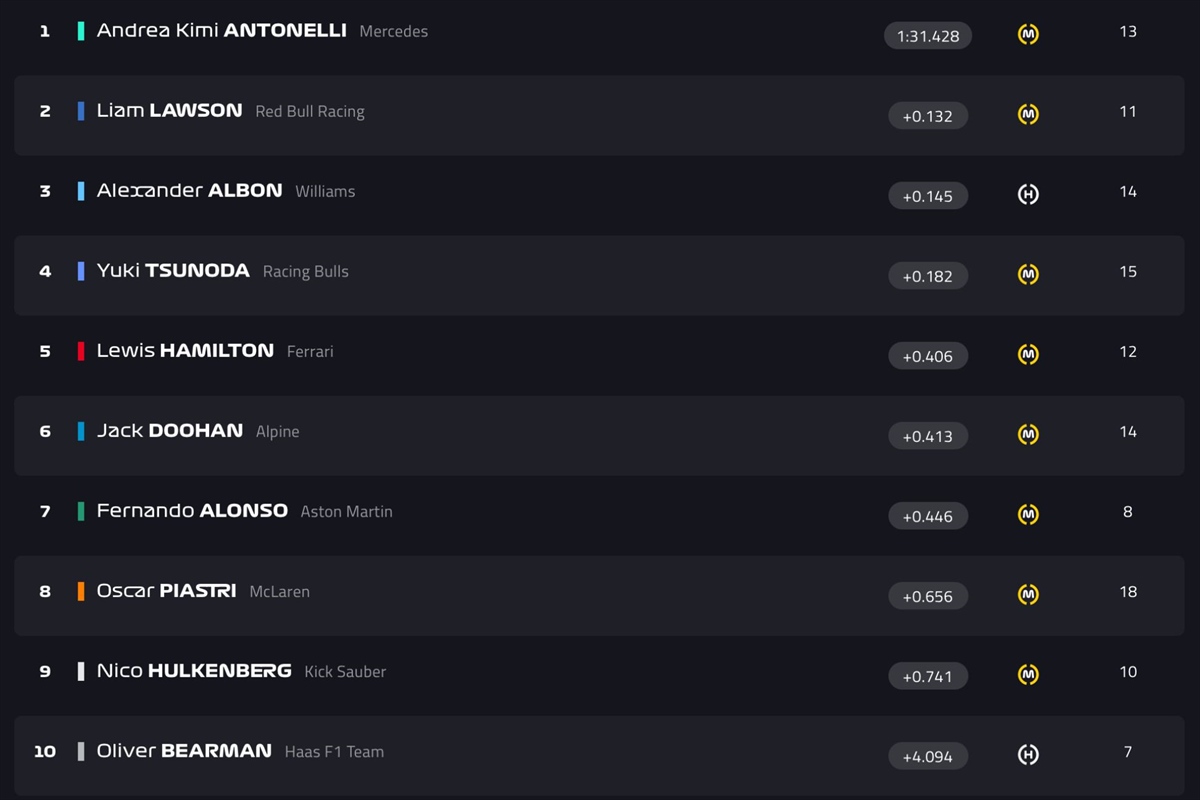Click the Ferrari red colour bar

[81, 351]
